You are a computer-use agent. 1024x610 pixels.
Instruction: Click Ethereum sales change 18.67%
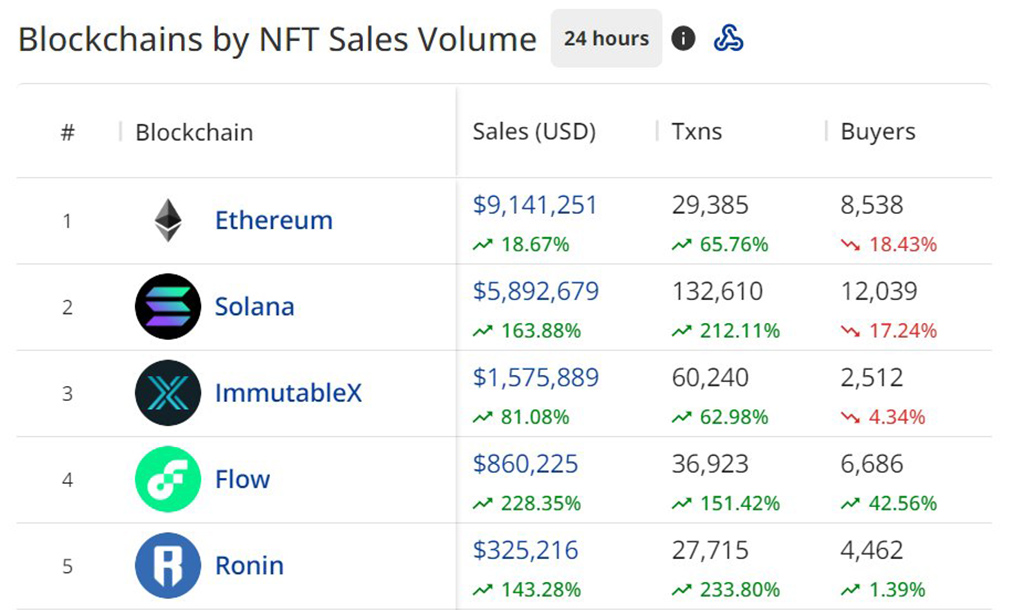pyautogui.click(x=521, y=244)
